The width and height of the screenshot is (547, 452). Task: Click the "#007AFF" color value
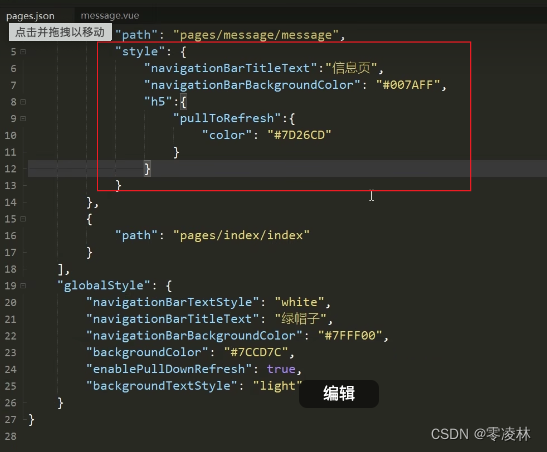click(x=408, y=85)
